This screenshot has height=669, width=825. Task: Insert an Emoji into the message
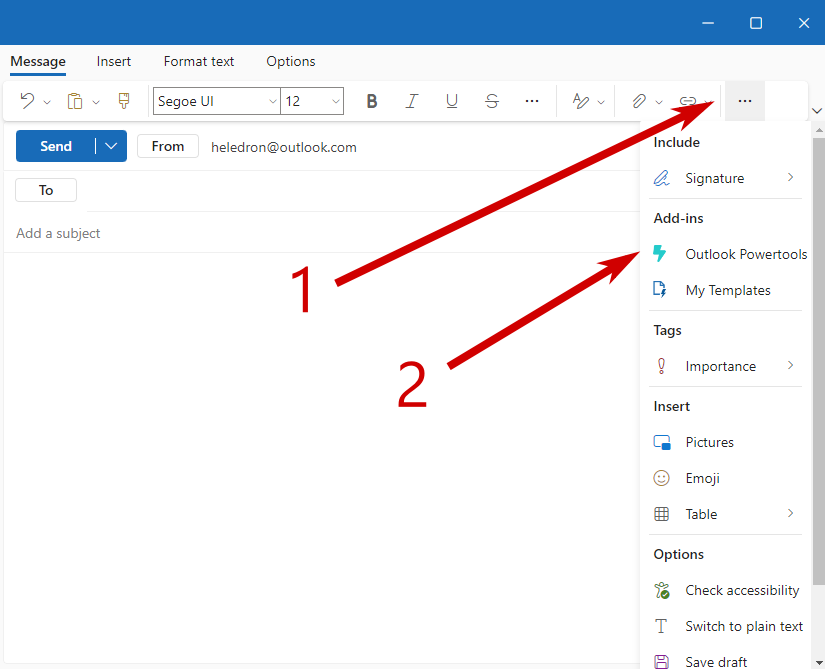[x=701, y=478]
